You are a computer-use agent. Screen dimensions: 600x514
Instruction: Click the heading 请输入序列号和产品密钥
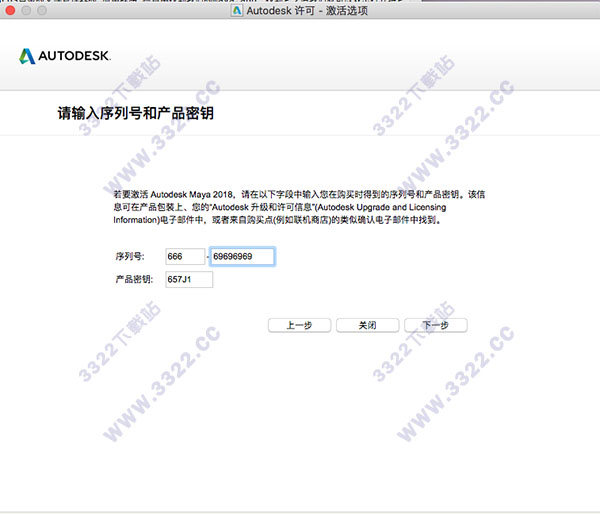pyautogui.click(x=135, y=113)
